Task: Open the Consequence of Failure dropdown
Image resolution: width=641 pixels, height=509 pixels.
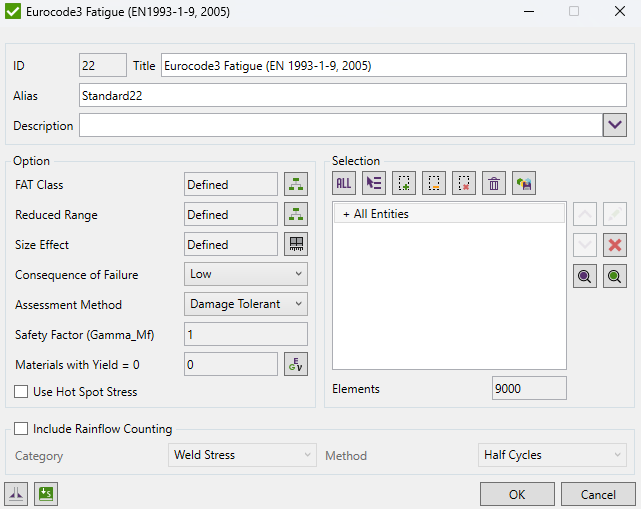Action: pos(246,274)
